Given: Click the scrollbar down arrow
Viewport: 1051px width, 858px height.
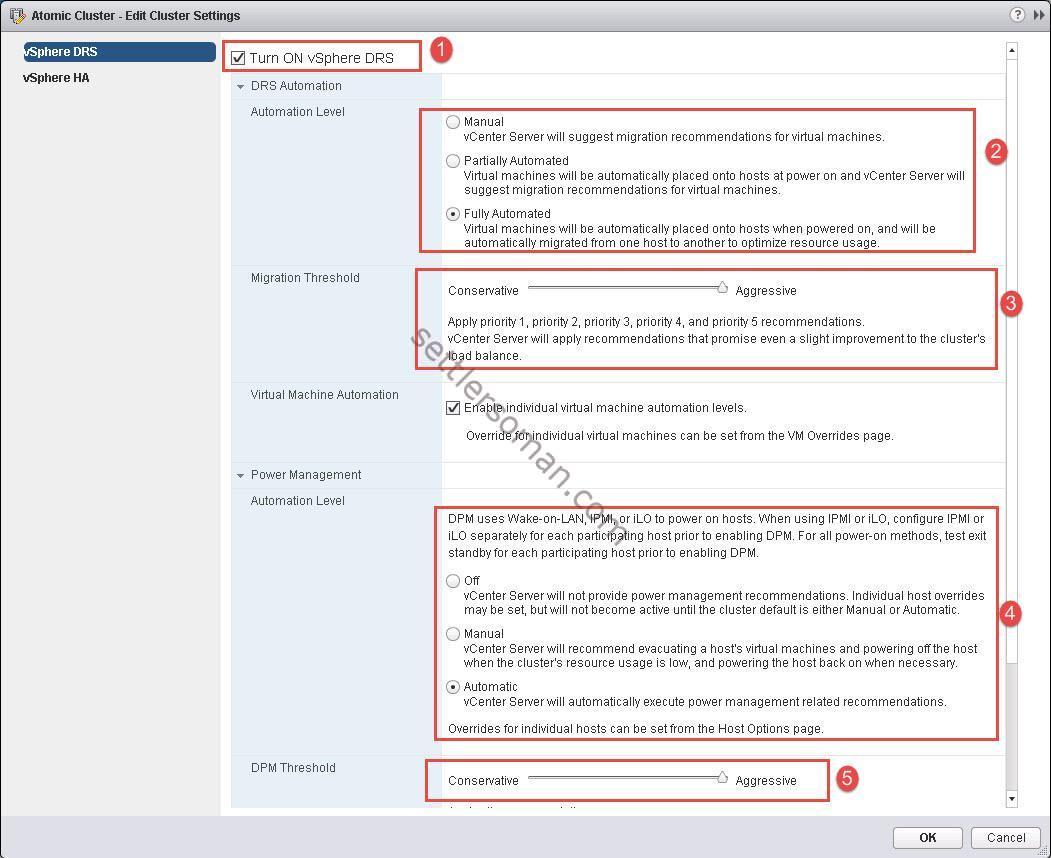Looking at the screenshot, I should 1012,798.
